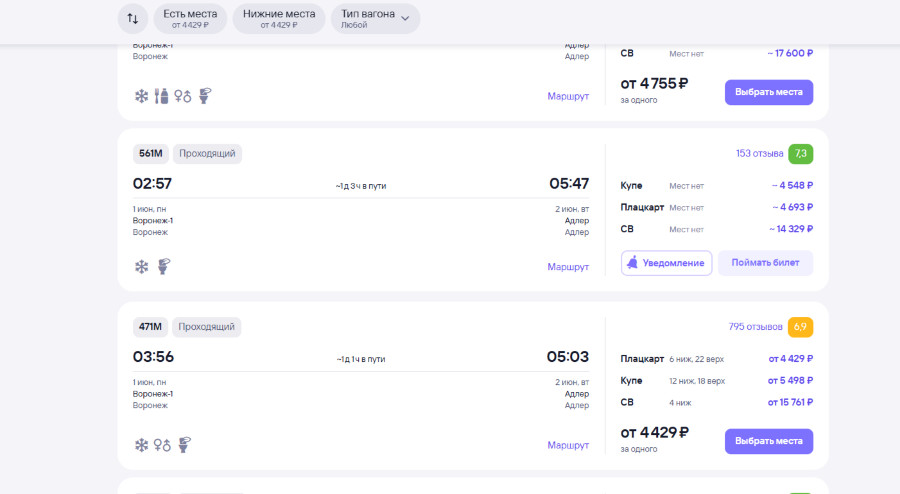Expand Маршрут link of train 471М

coord(568,445)
